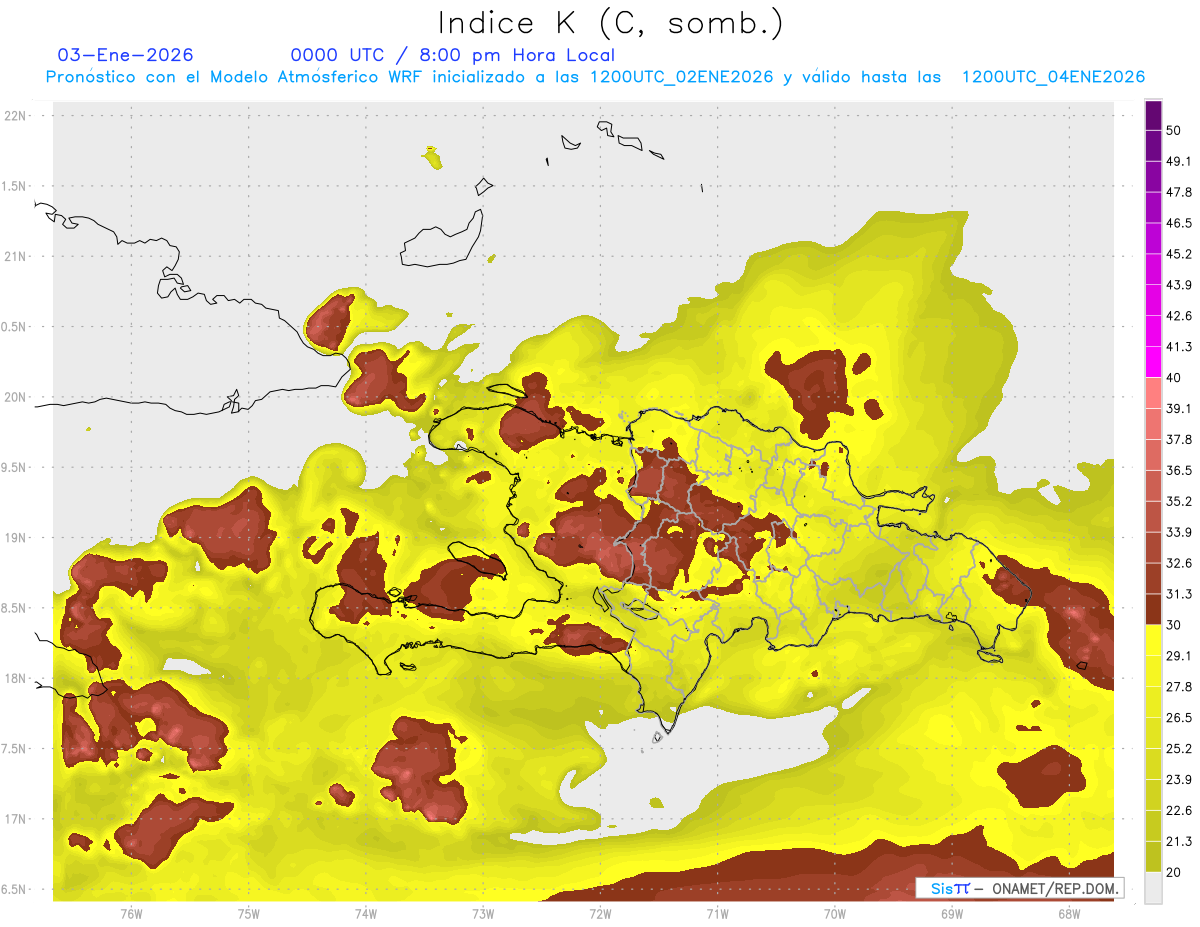Click the color scale value '20'

pos(1175,872)
